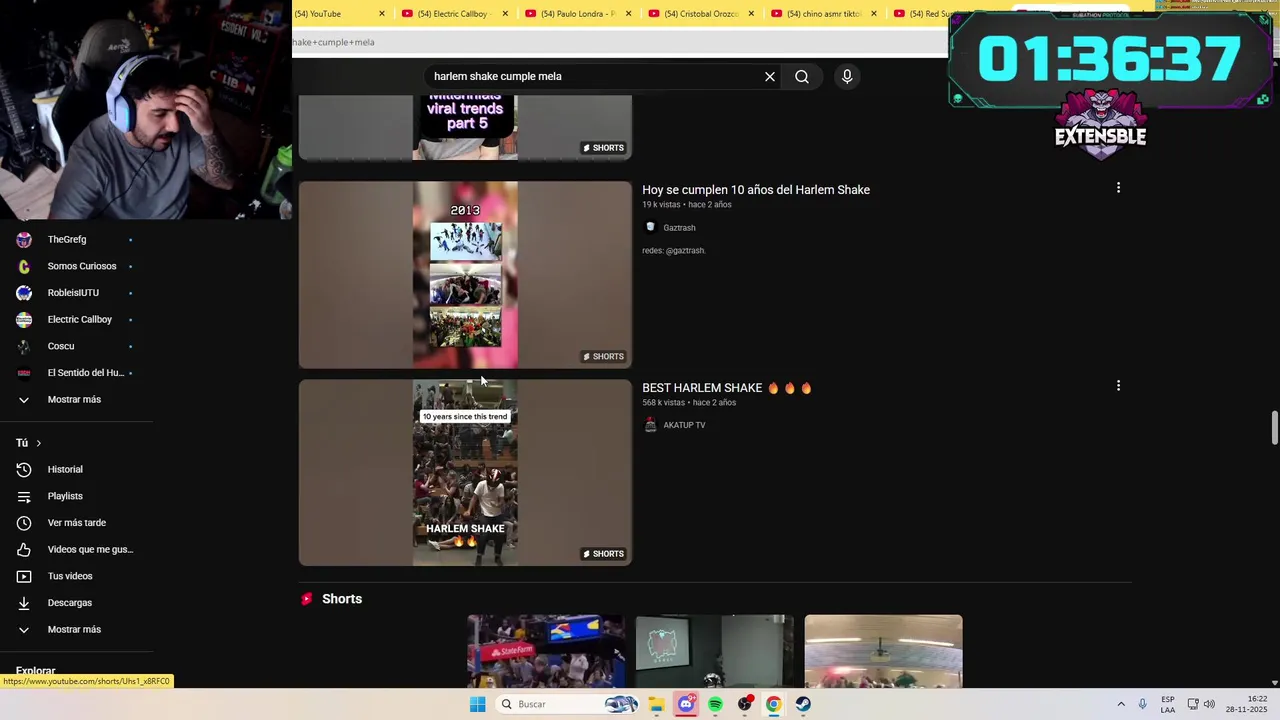Close the Electric Callboy tab

pos(505,14)
